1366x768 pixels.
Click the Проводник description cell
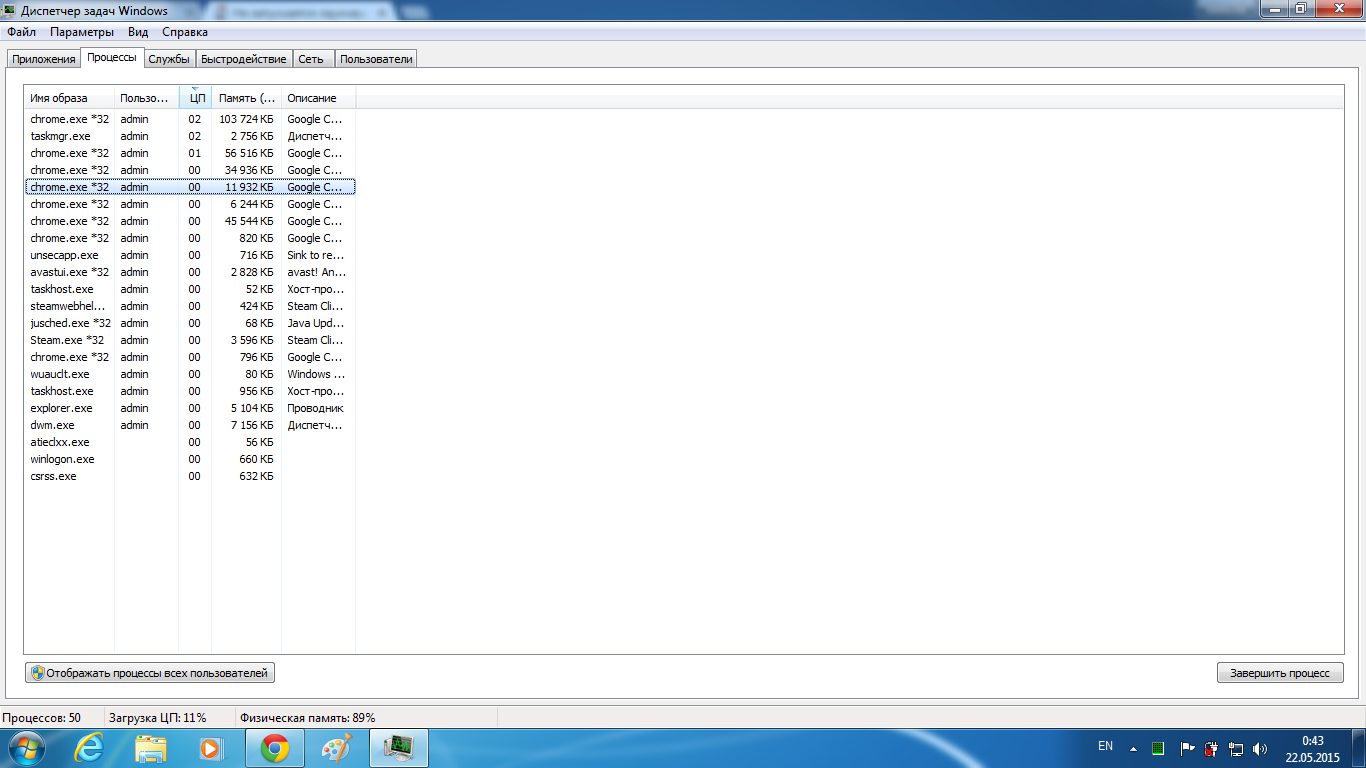(x=316, y=408)
